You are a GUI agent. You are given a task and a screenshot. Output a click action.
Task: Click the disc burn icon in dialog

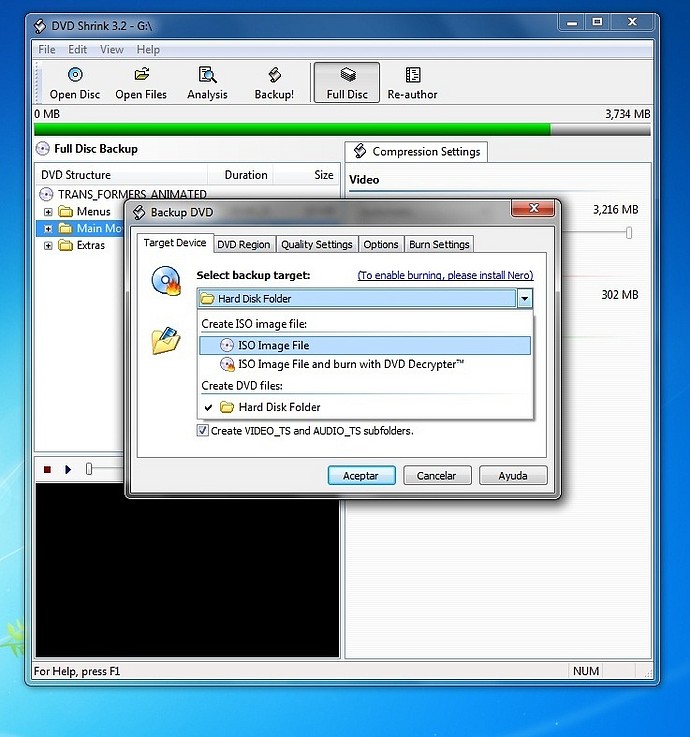point(166,280)
